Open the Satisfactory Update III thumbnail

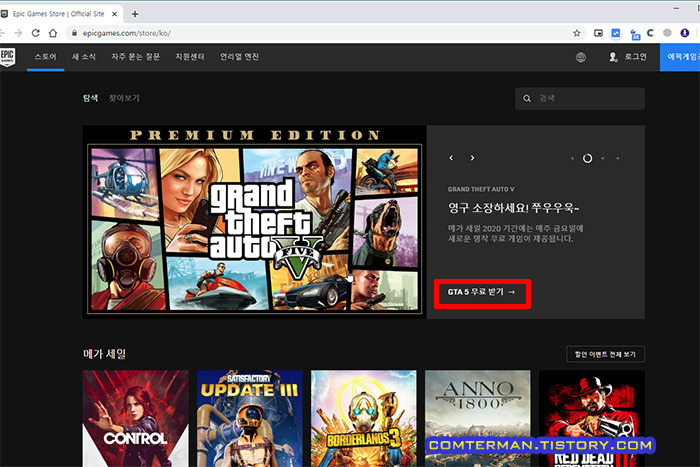(250, 418)
